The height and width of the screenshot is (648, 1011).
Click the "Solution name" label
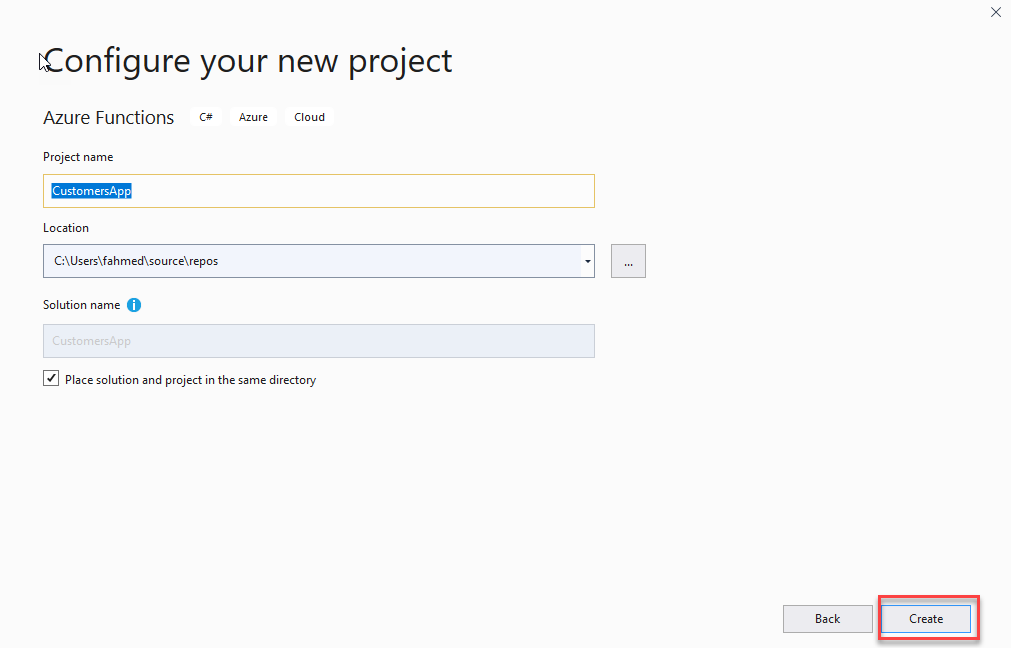point(81,305)
